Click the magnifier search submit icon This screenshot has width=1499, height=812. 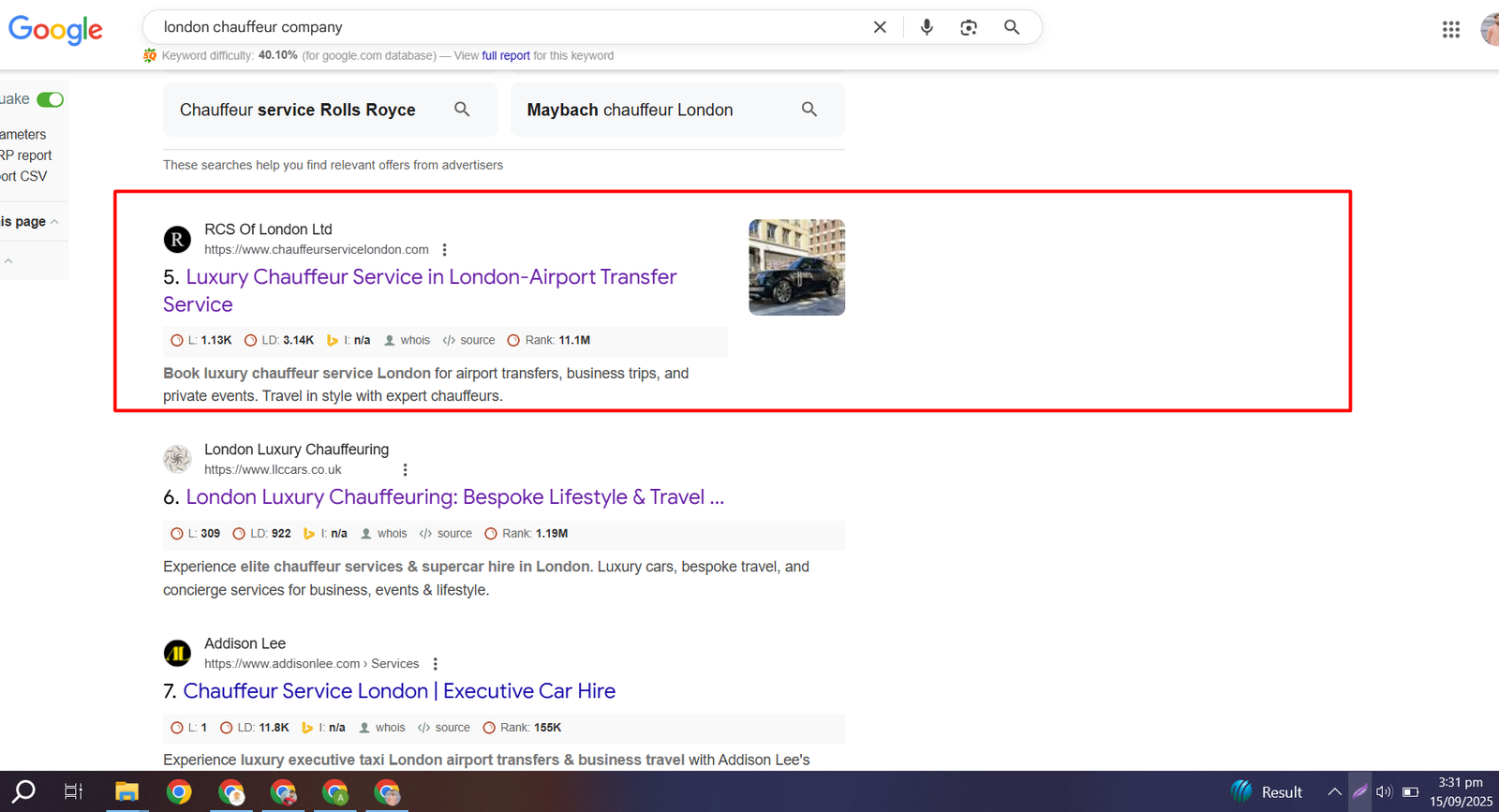[x=1012, y=27]
